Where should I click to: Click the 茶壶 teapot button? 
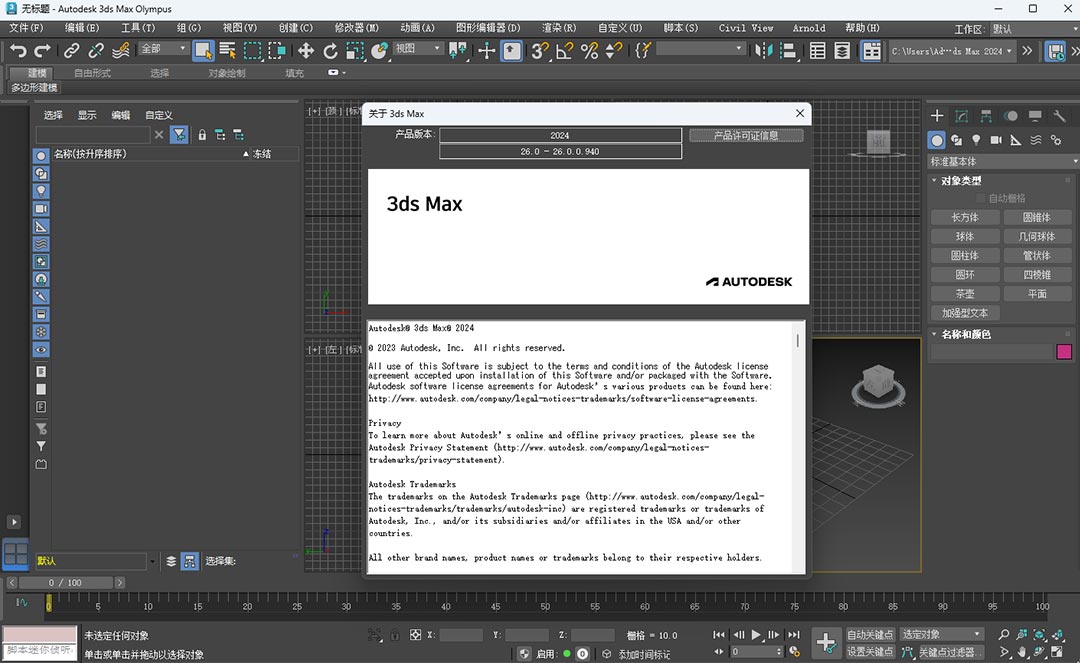point(965,294)
